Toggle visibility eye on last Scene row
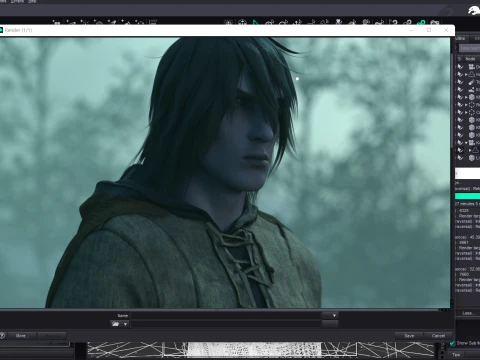480x360 pixels. [460, 158]
